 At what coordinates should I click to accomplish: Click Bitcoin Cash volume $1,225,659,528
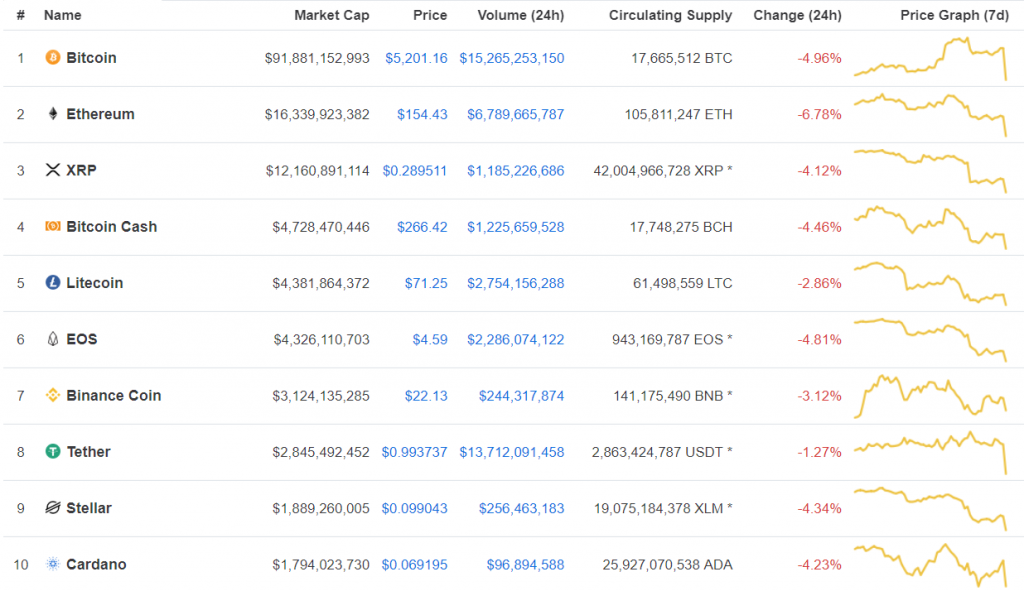(x=515, y=227)
